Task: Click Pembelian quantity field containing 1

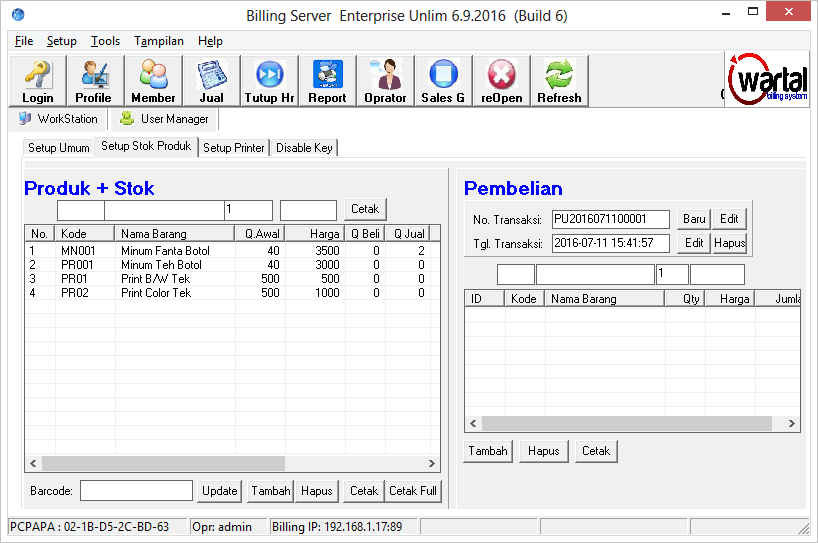Action: tap(672, 274)
